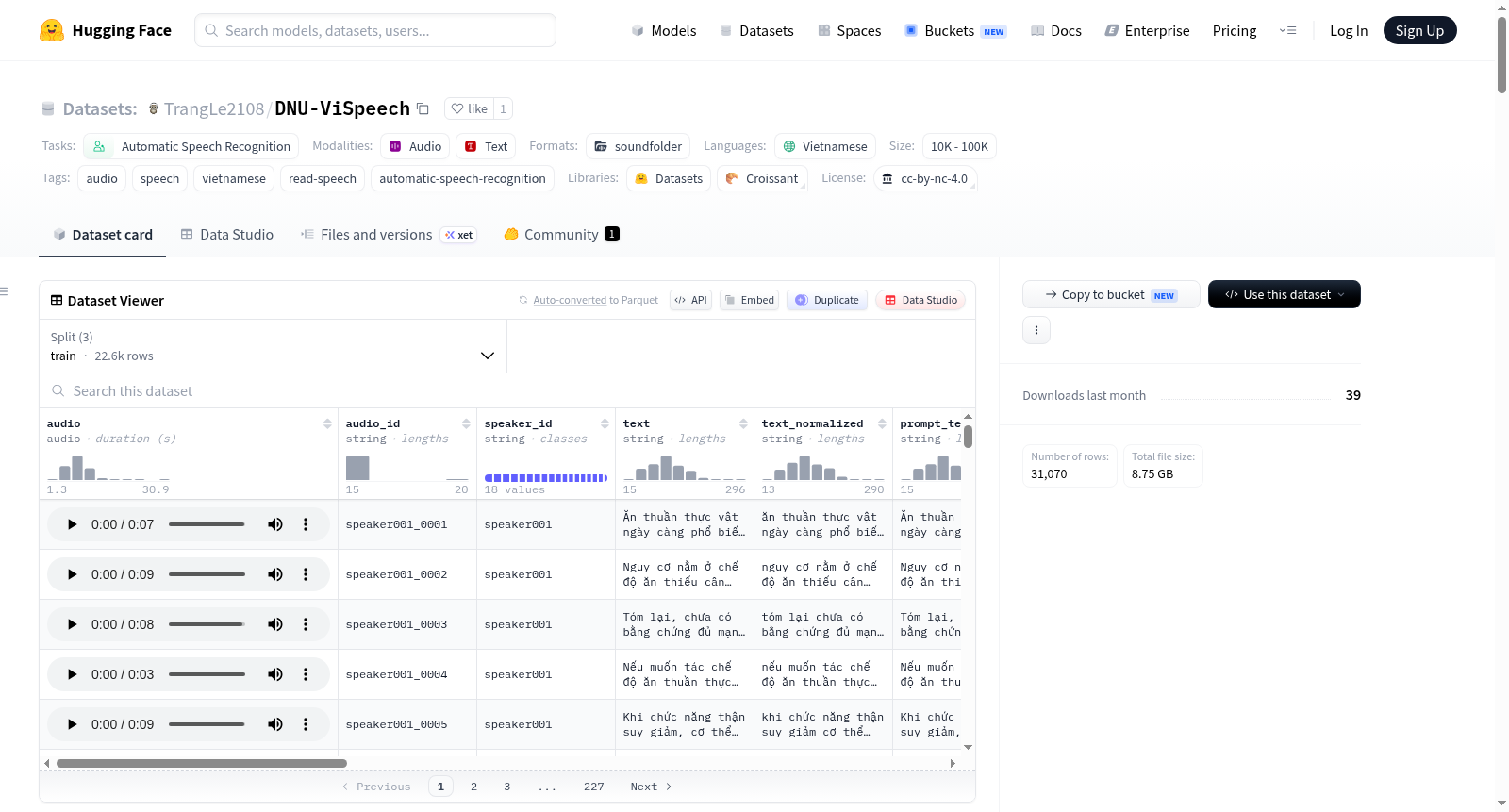This screenshot has height=812, width=1509.
Task: Mute the speaker001_0003 audio
Action: [x=275, y=624]
